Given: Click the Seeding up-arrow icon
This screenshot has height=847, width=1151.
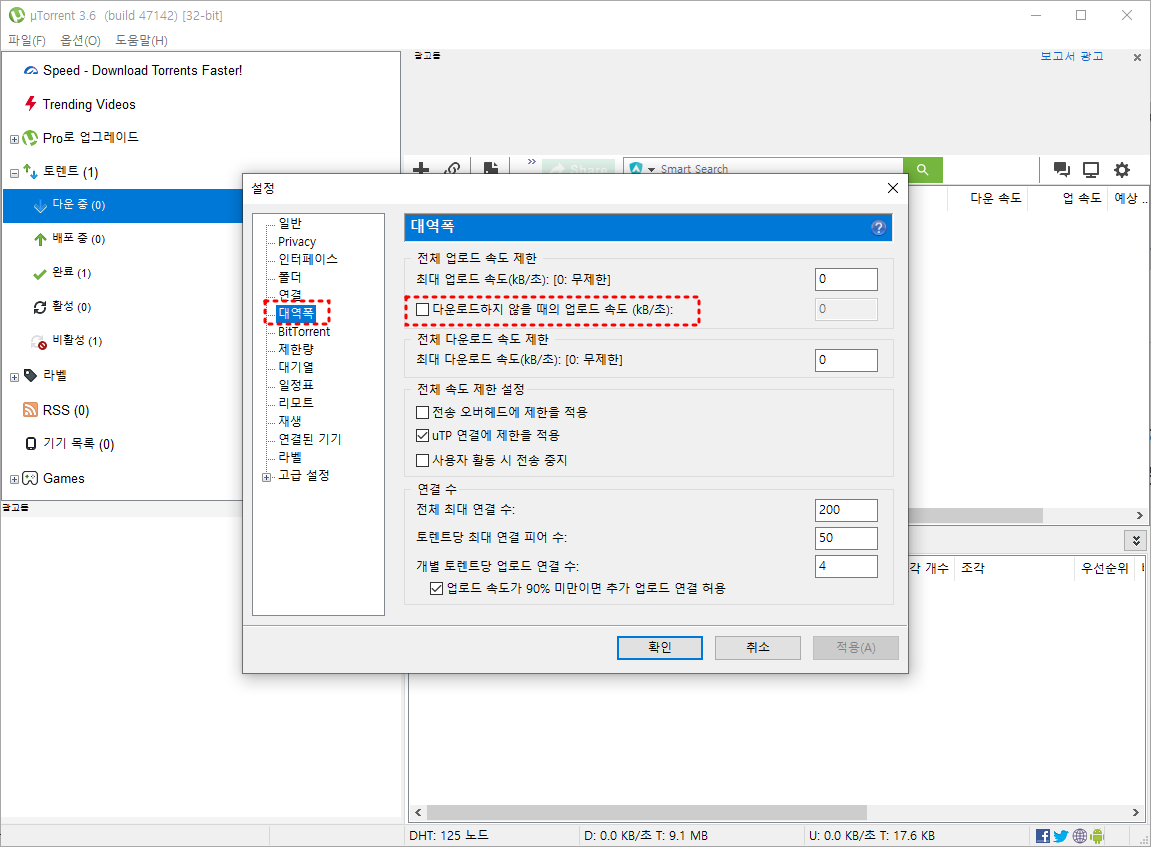Looking at the screenshot, I should 40,239.
